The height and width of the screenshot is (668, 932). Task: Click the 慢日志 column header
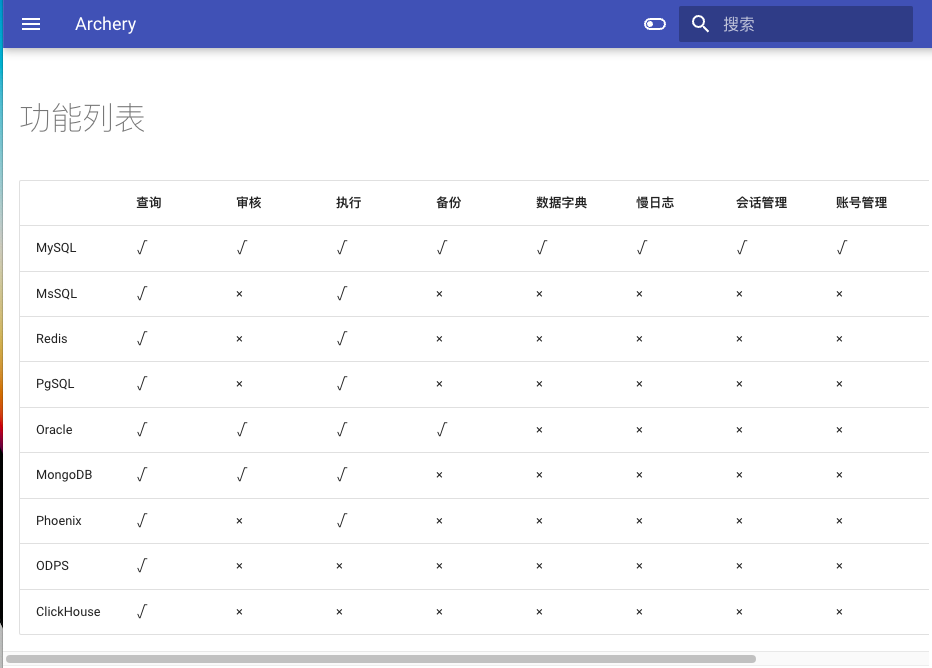click(655, 203)
